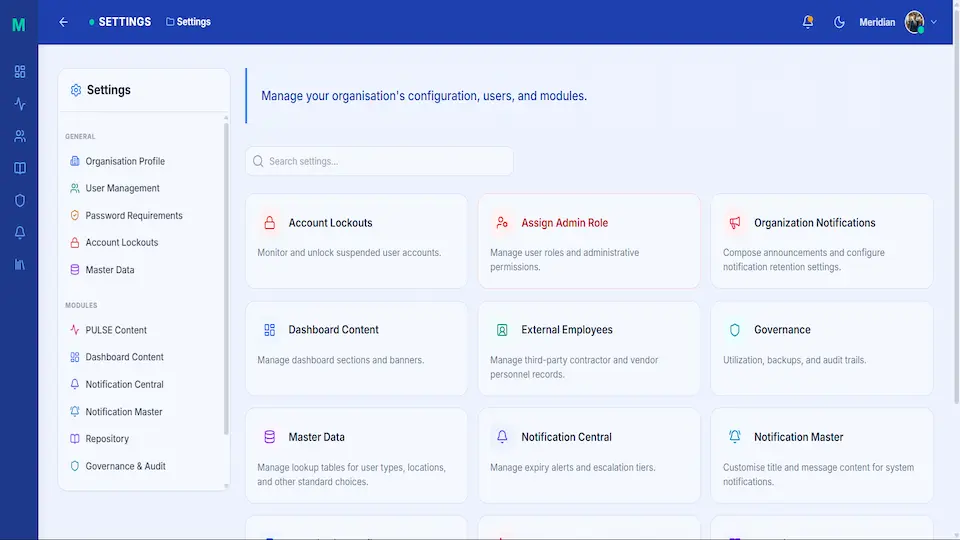The width and height of the screenshot is (960, 540).
Task: Focus the Search settings field
Action: click(x=379, y=161)
